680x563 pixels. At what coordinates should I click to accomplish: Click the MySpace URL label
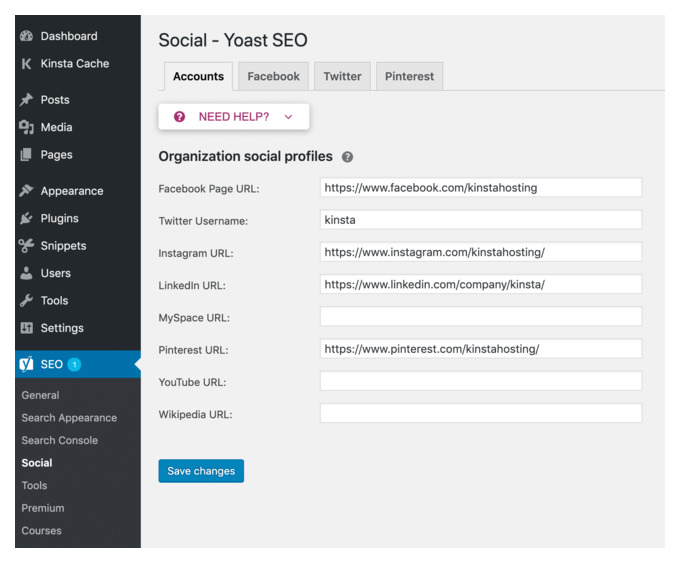coord(194,318)
